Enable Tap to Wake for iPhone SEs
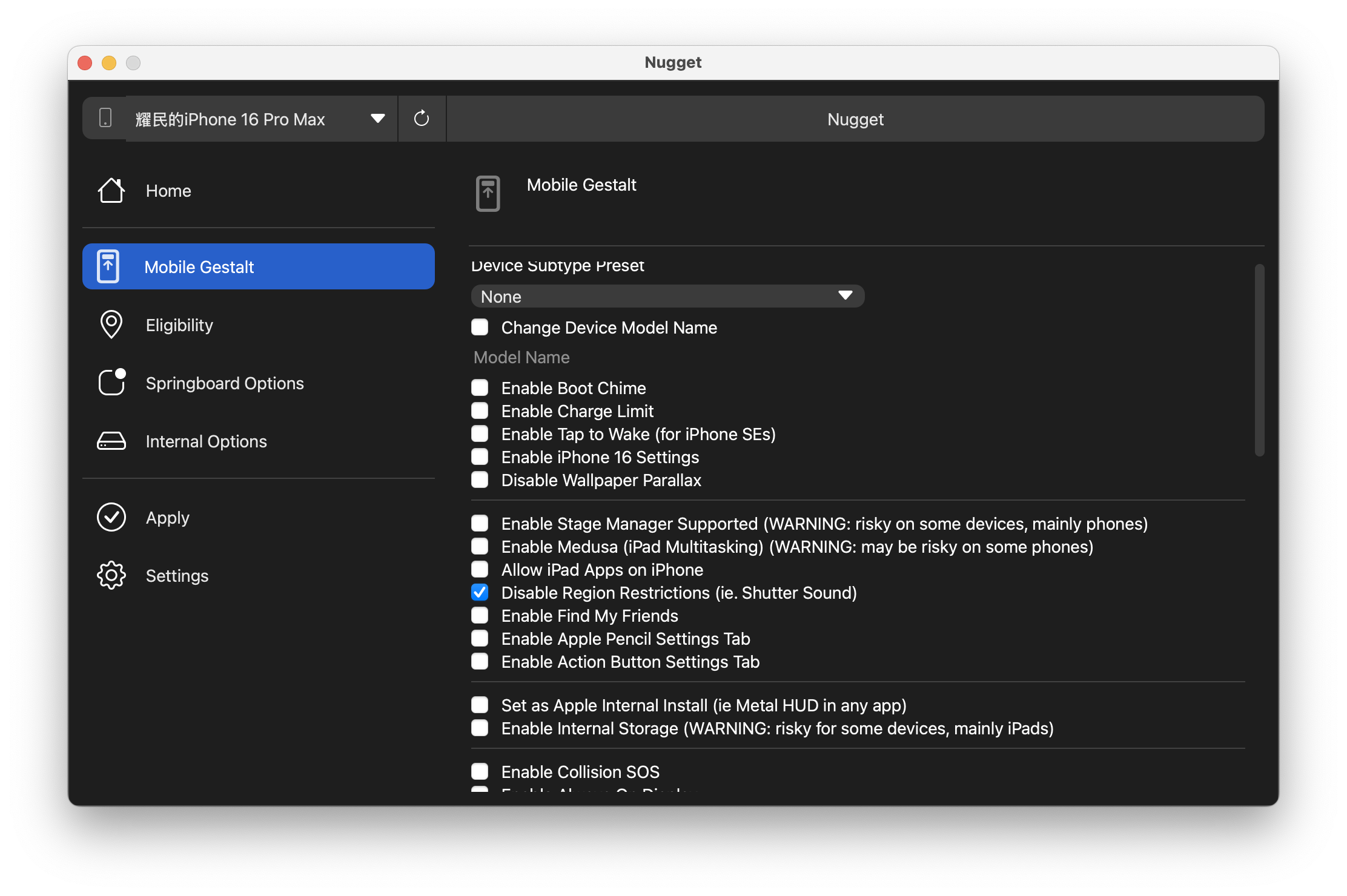The width and height of the screenshot is (1347, 896). coord(480,433)
